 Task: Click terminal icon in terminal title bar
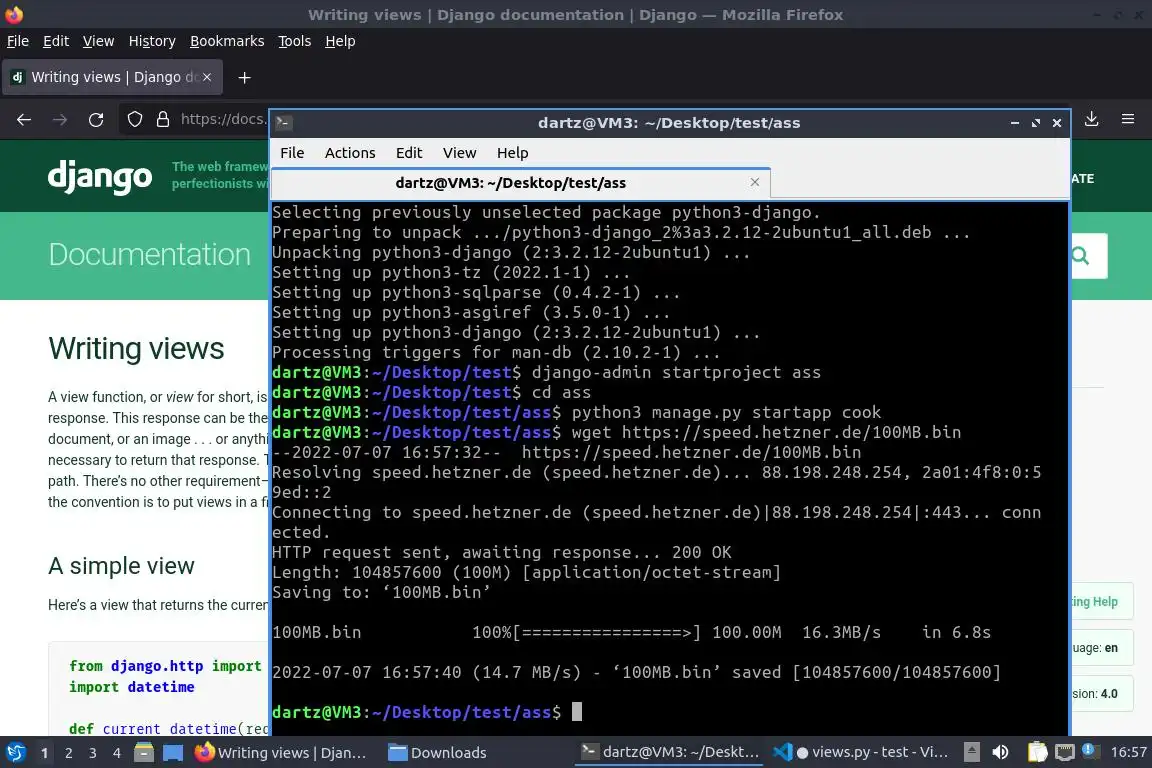[x=284, y=123]
